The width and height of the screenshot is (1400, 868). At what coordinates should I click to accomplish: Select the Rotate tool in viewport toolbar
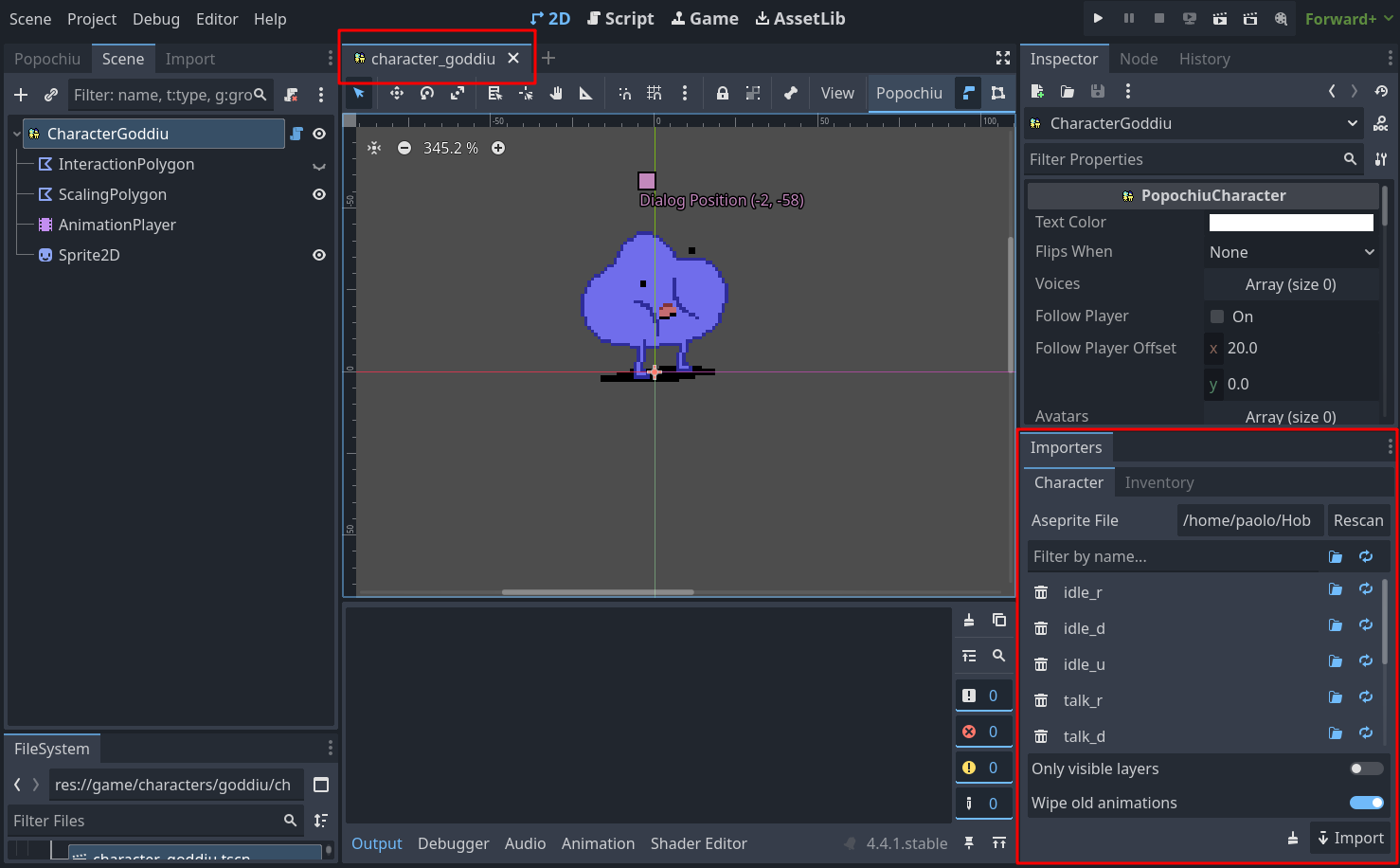coord(427,93)
